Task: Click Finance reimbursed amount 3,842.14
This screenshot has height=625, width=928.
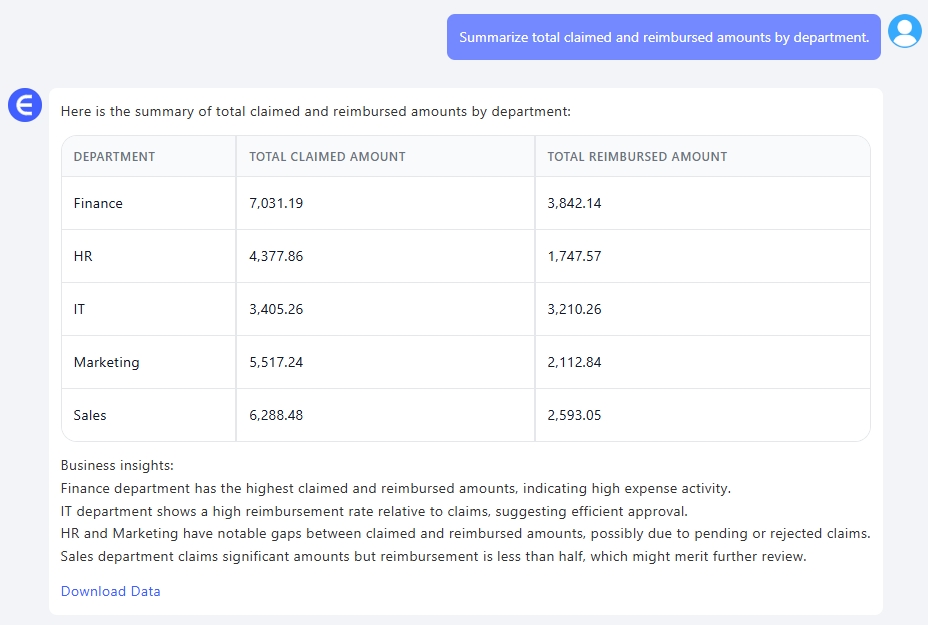Action: (x=574, y=203)
